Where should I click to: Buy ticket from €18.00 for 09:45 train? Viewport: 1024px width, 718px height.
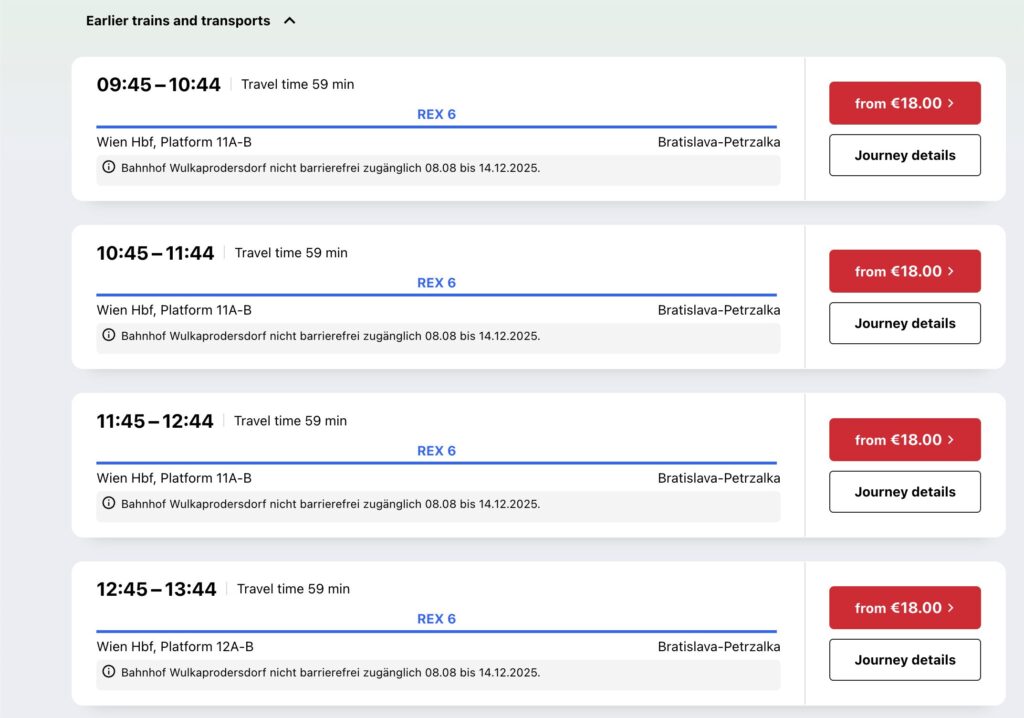click(x=904, y=103)
